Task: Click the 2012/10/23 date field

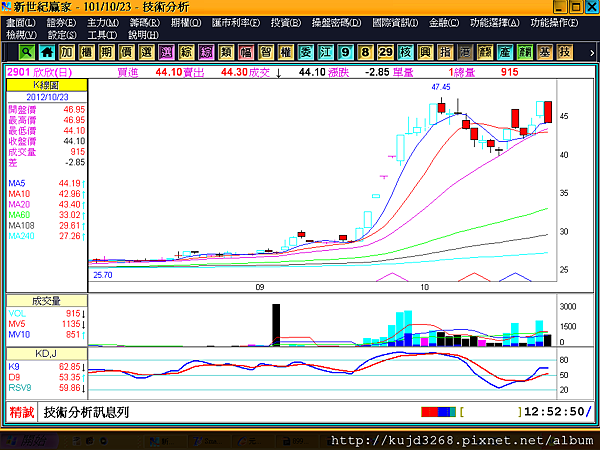Action: [x=47, y=97]
